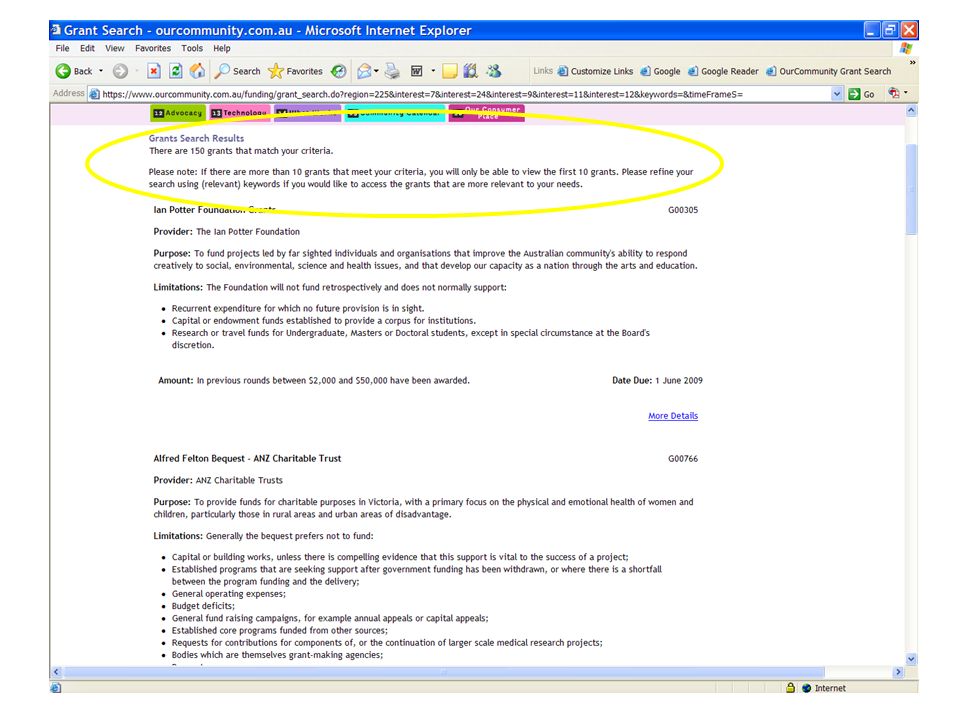The height and width of the screenshot is (720, 960).
Task: Open the View menu
Action: (114, 48)
